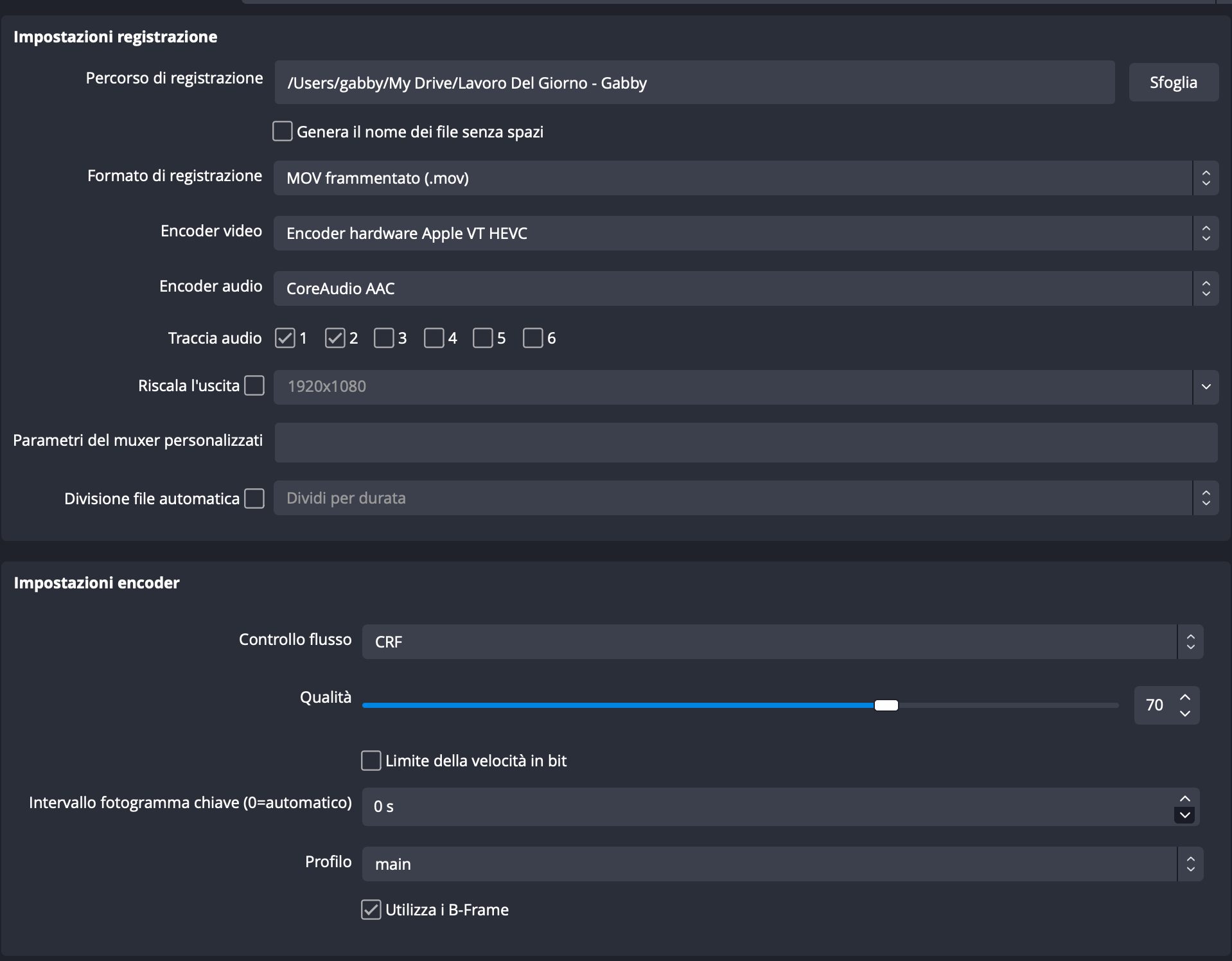Uncheck audio track 1
Viewport: 1232px width, 961px height.
point(285,338)
